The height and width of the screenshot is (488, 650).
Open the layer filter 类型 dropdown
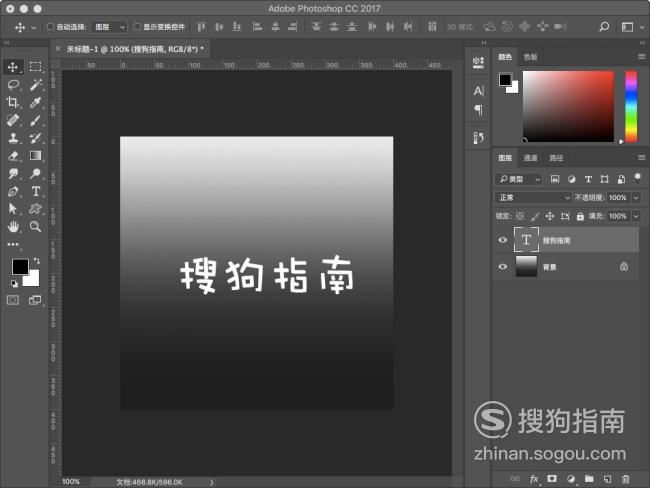click(x=519, y=179)
